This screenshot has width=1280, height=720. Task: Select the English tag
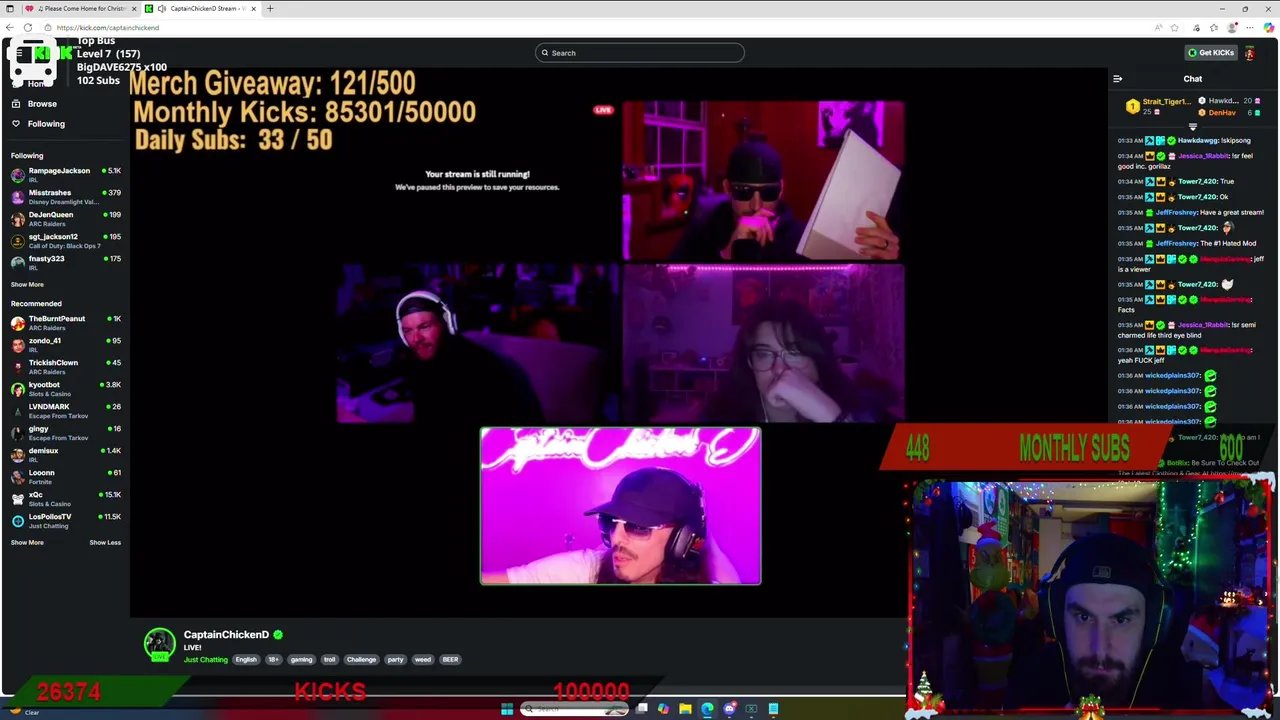pyautogui.click(x=246, y=660)
